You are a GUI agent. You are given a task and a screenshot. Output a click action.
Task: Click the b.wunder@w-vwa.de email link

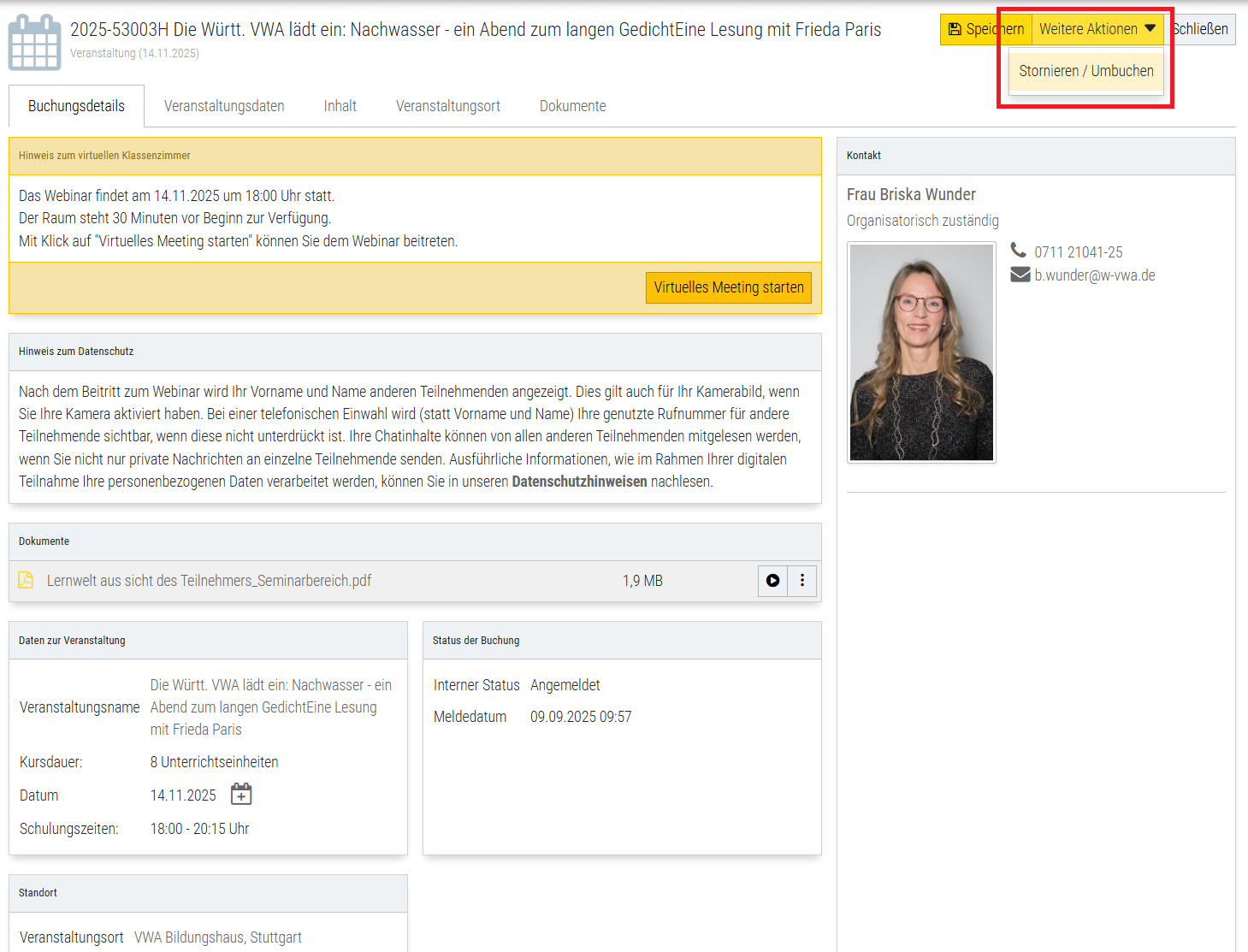click(1094, 275)
